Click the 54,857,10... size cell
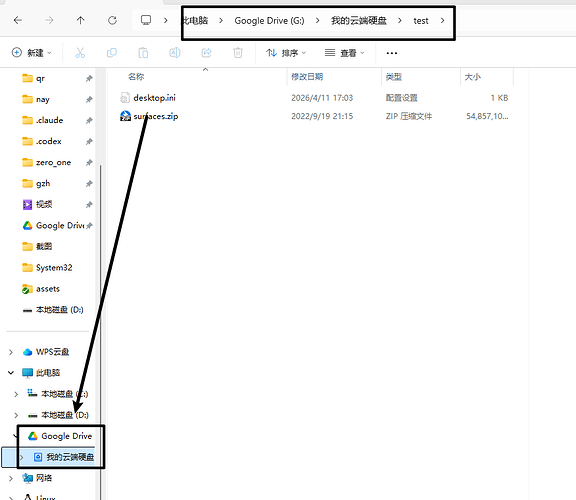Viewport: 576px width, 500px height. coord(487,116)
